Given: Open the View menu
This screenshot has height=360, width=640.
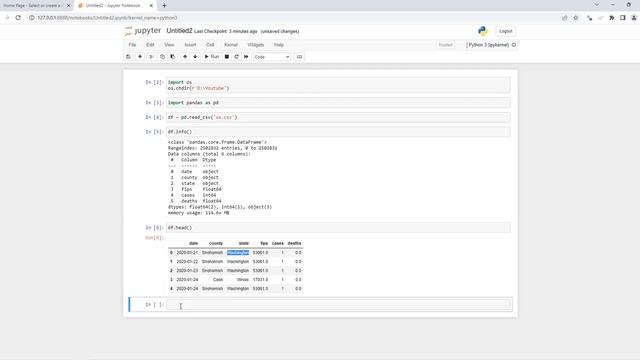Looking at the screenshot, I should point(169,45).
